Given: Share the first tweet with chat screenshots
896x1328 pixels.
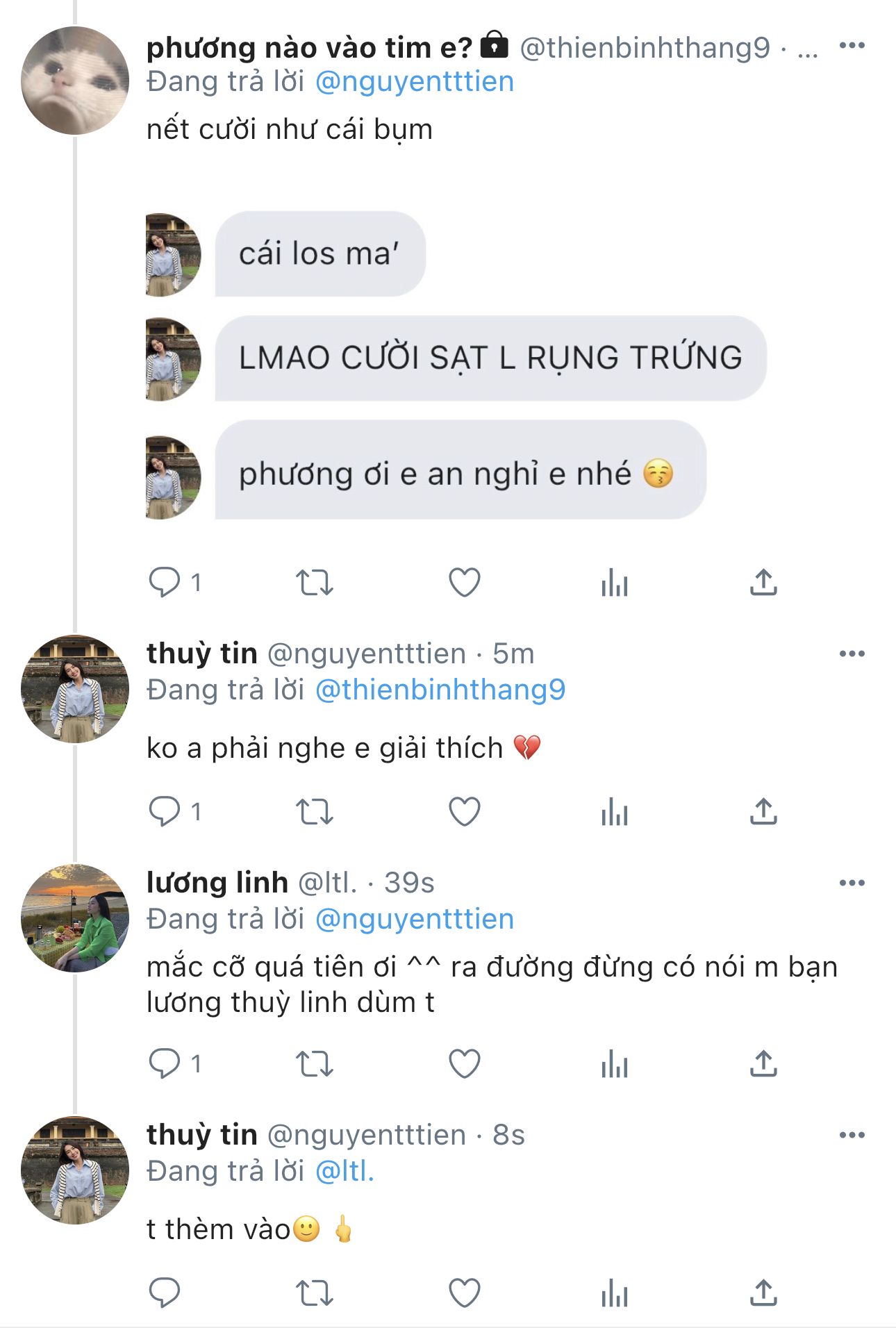Looking at the screenshot, I should tap(763, 582).
